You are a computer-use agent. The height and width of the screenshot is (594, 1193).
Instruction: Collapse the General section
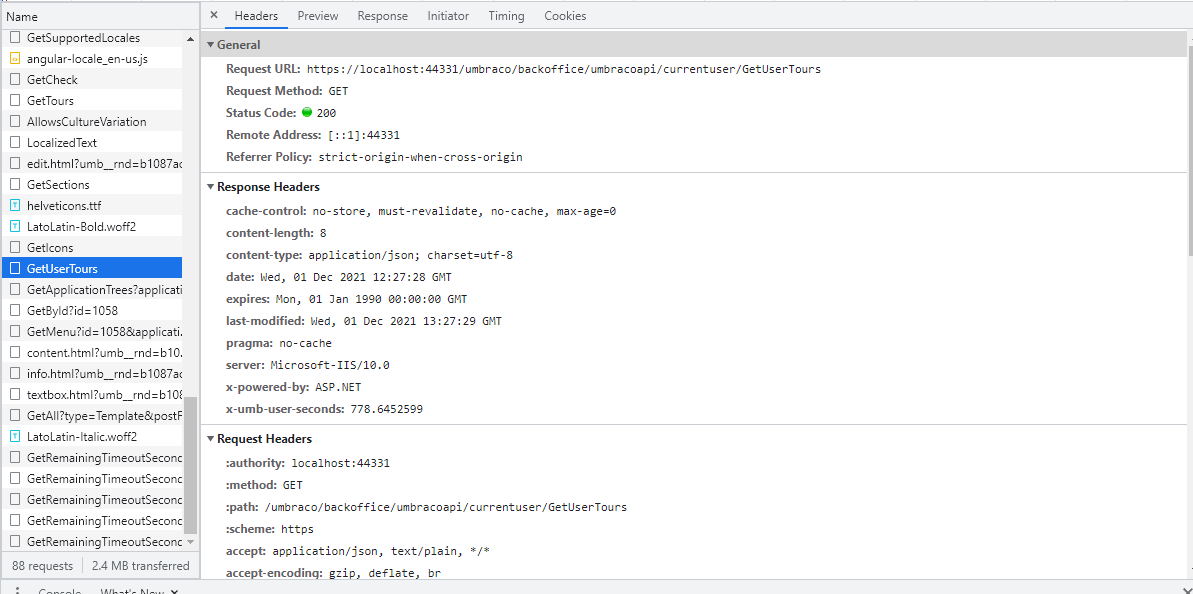point(210,45)
